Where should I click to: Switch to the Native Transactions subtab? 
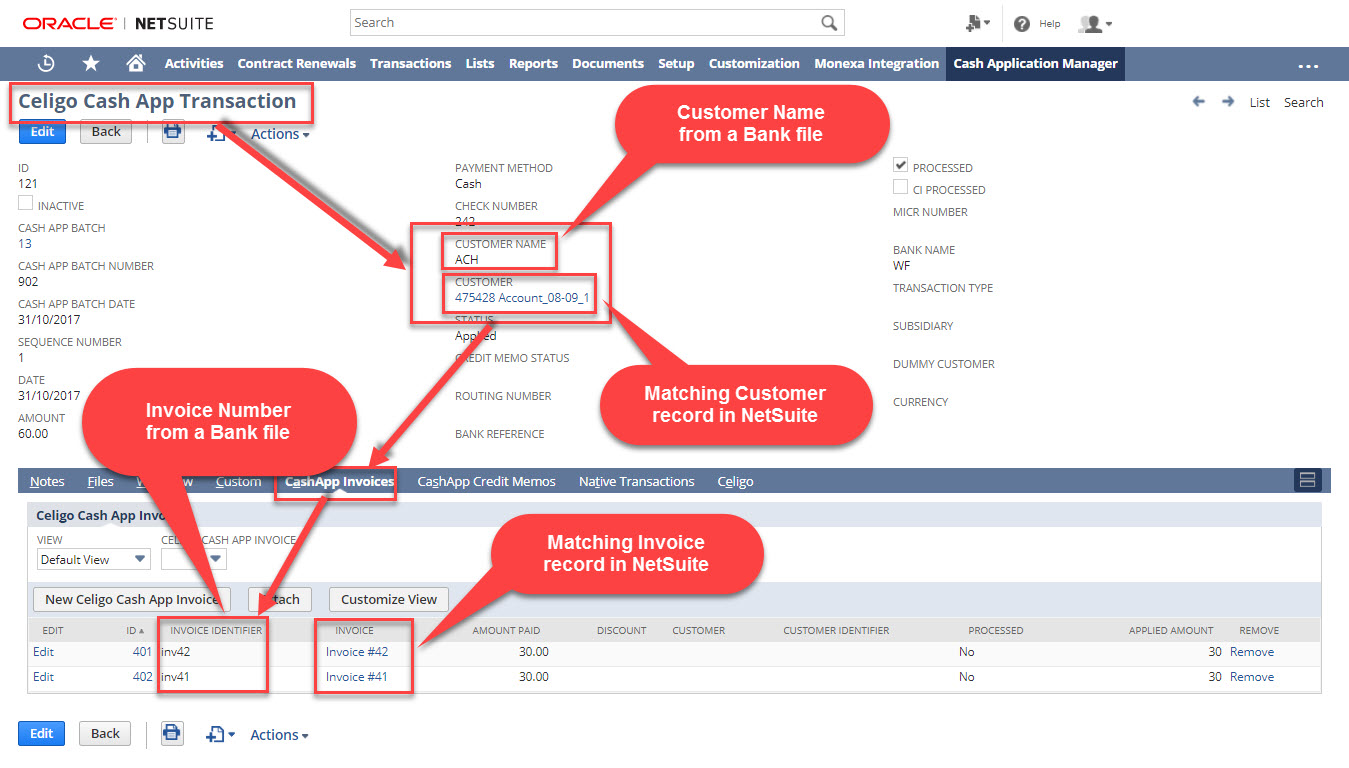pyautogui.click(x=636, y=481)
